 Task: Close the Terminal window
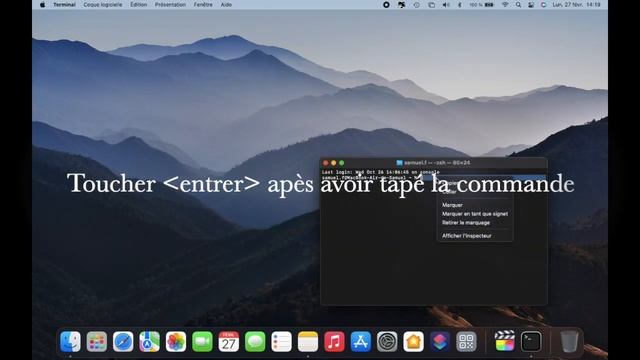click(x=325, y=163)
